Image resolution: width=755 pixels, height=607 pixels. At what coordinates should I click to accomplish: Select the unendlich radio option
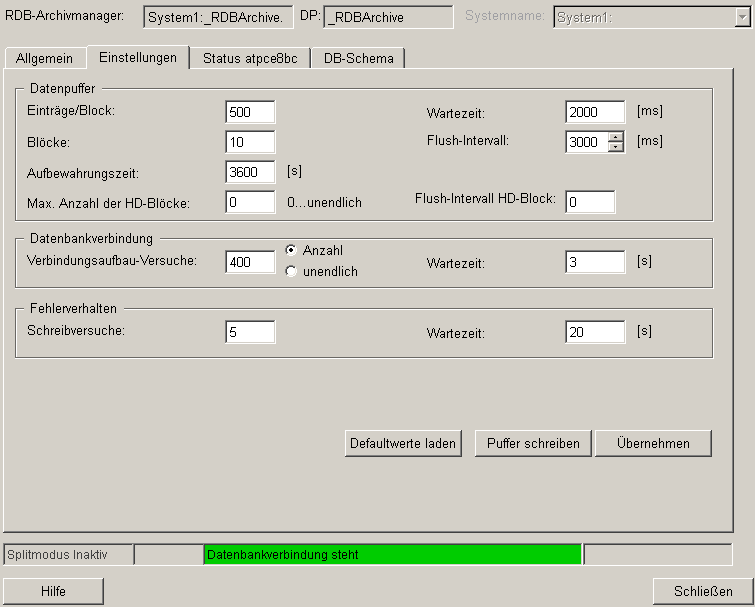click(291, 271)
